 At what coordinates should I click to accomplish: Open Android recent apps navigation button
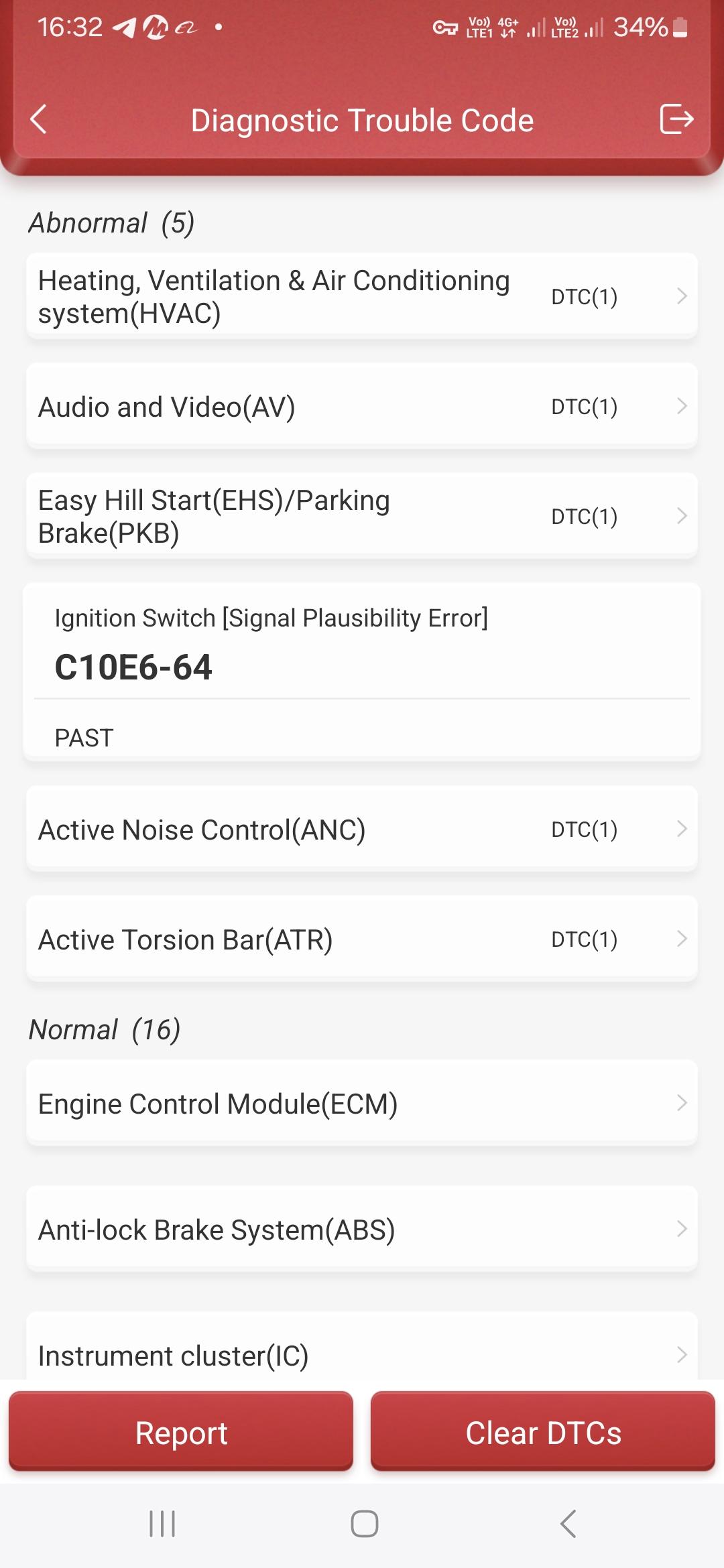(x=162, y=1523)
